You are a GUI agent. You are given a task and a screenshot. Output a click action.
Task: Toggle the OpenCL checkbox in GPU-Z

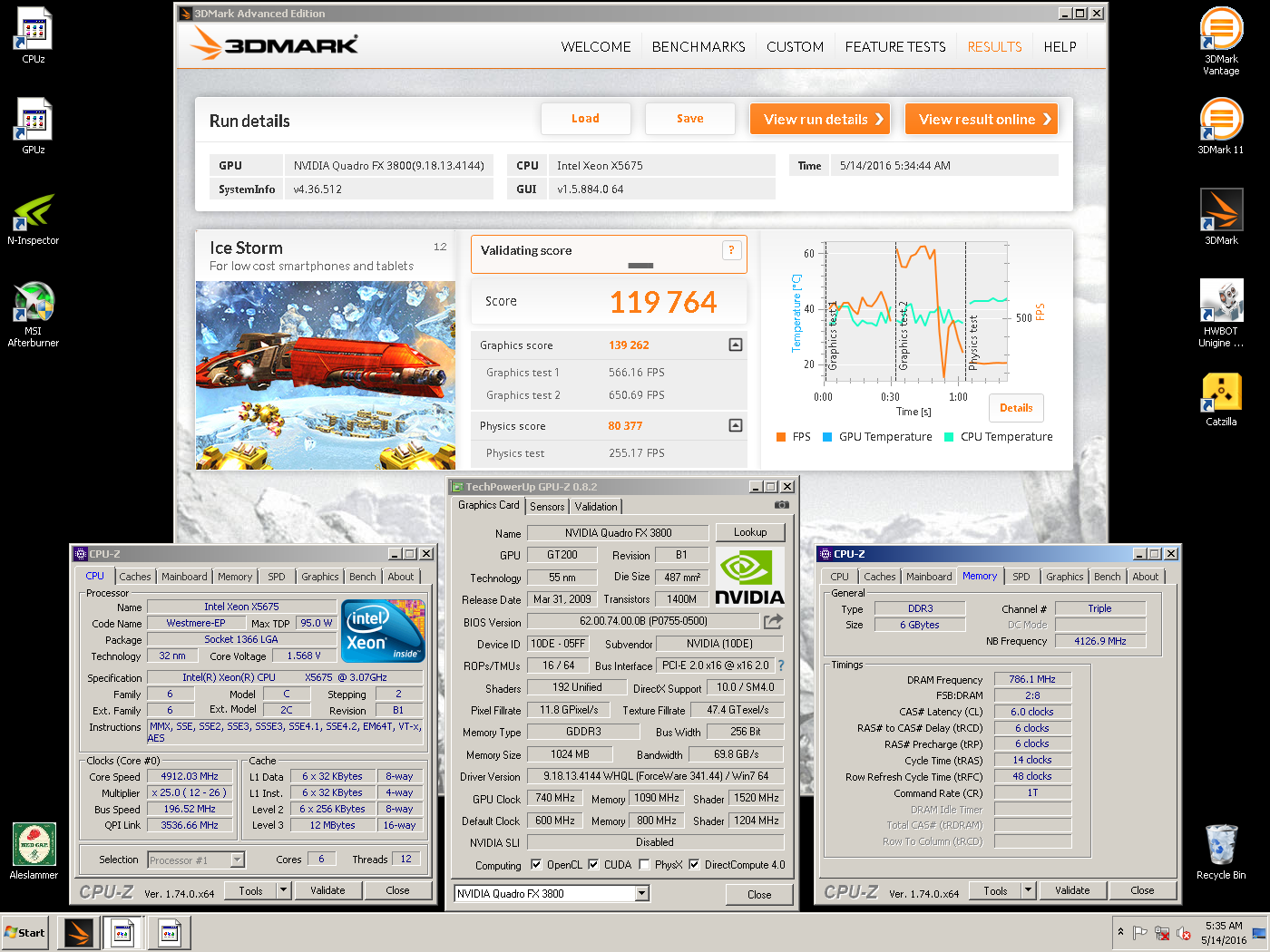(536, 865)
